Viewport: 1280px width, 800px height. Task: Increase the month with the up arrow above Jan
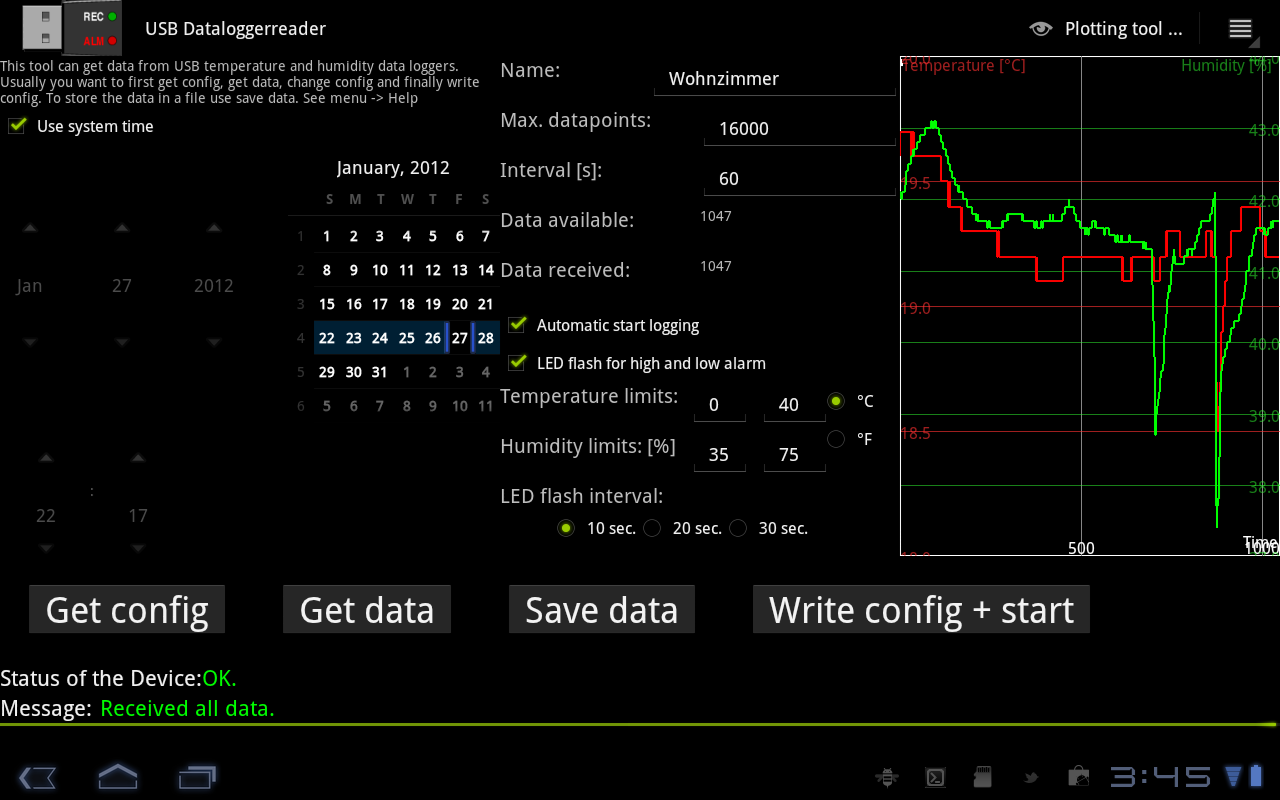point(30,229)
